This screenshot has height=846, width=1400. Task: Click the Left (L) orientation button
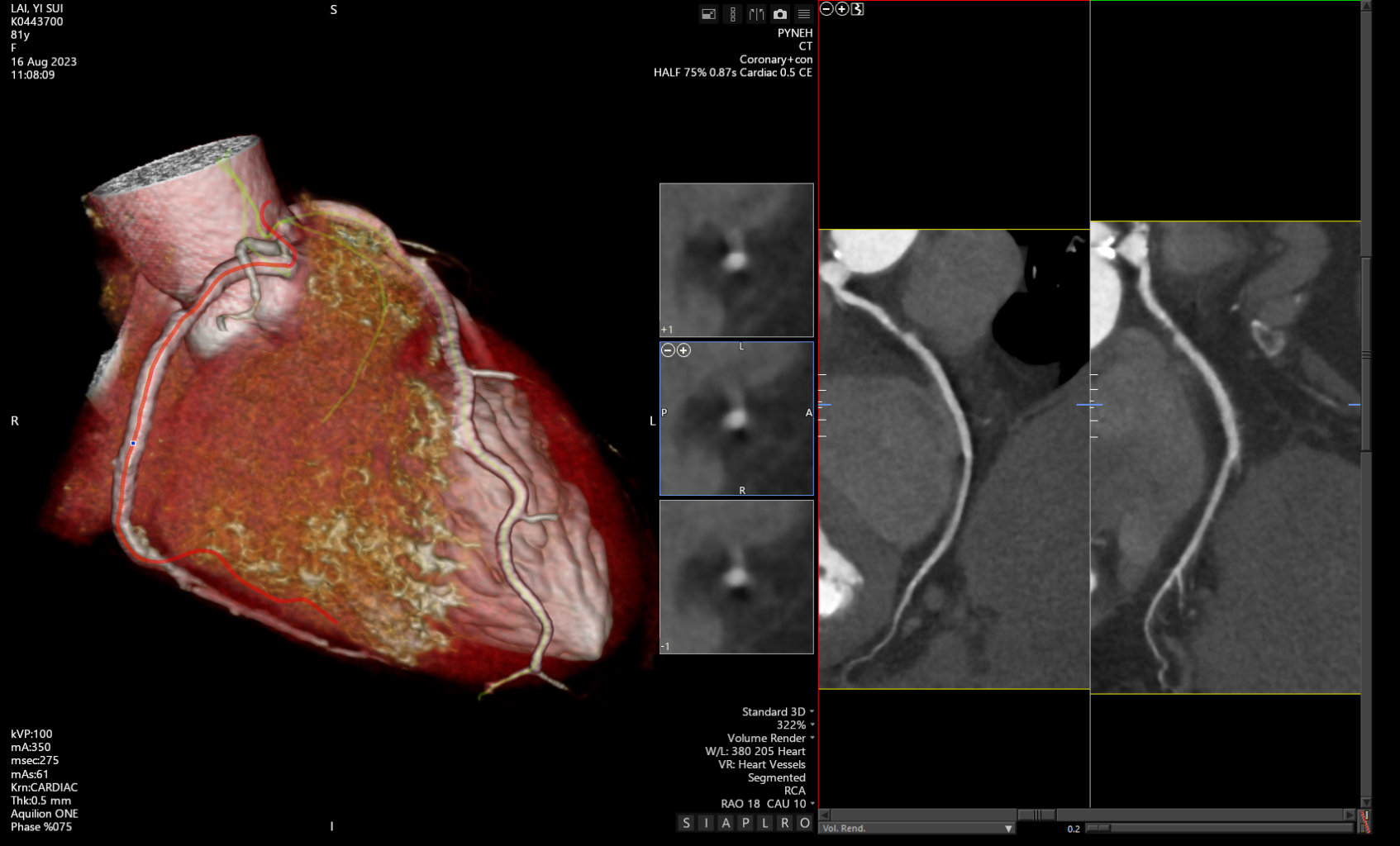[765, 823]
